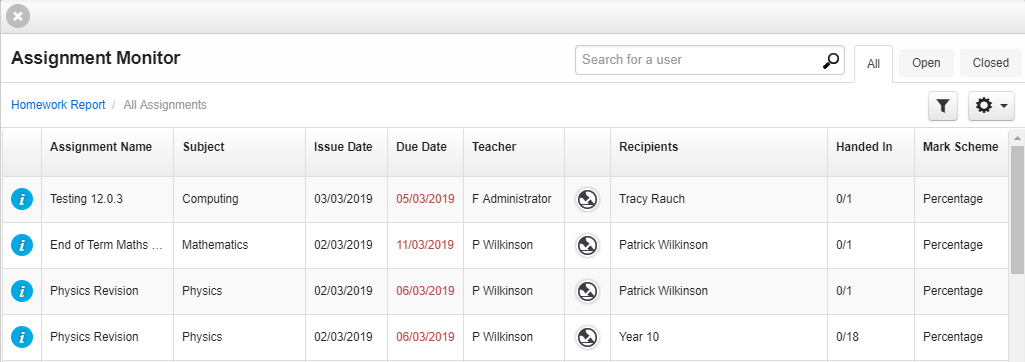Click round icon in End of Term Maths row

pos(587,245)
